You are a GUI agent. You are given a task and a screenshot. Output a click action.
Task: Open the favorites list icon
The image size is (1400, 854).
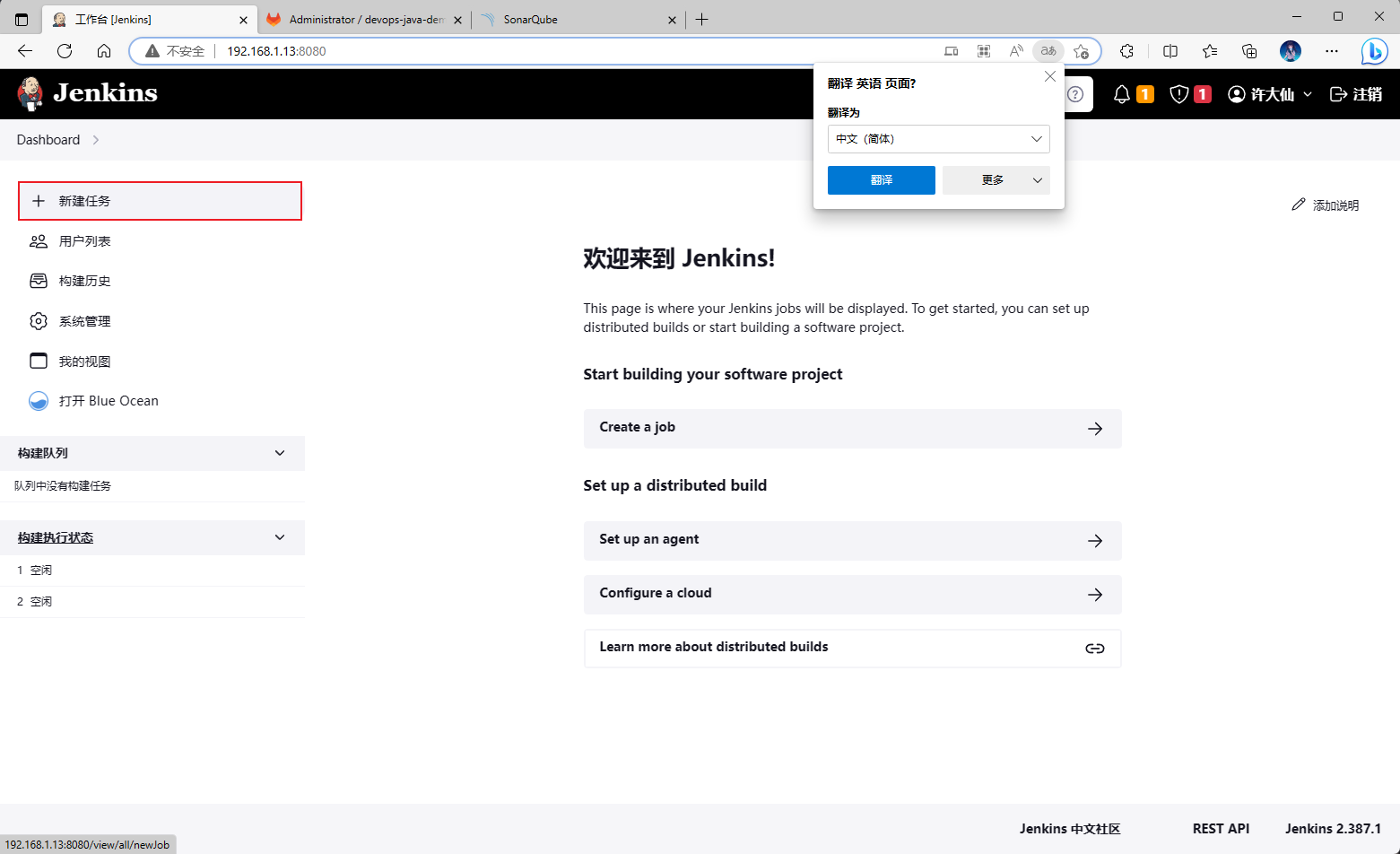1210,51
